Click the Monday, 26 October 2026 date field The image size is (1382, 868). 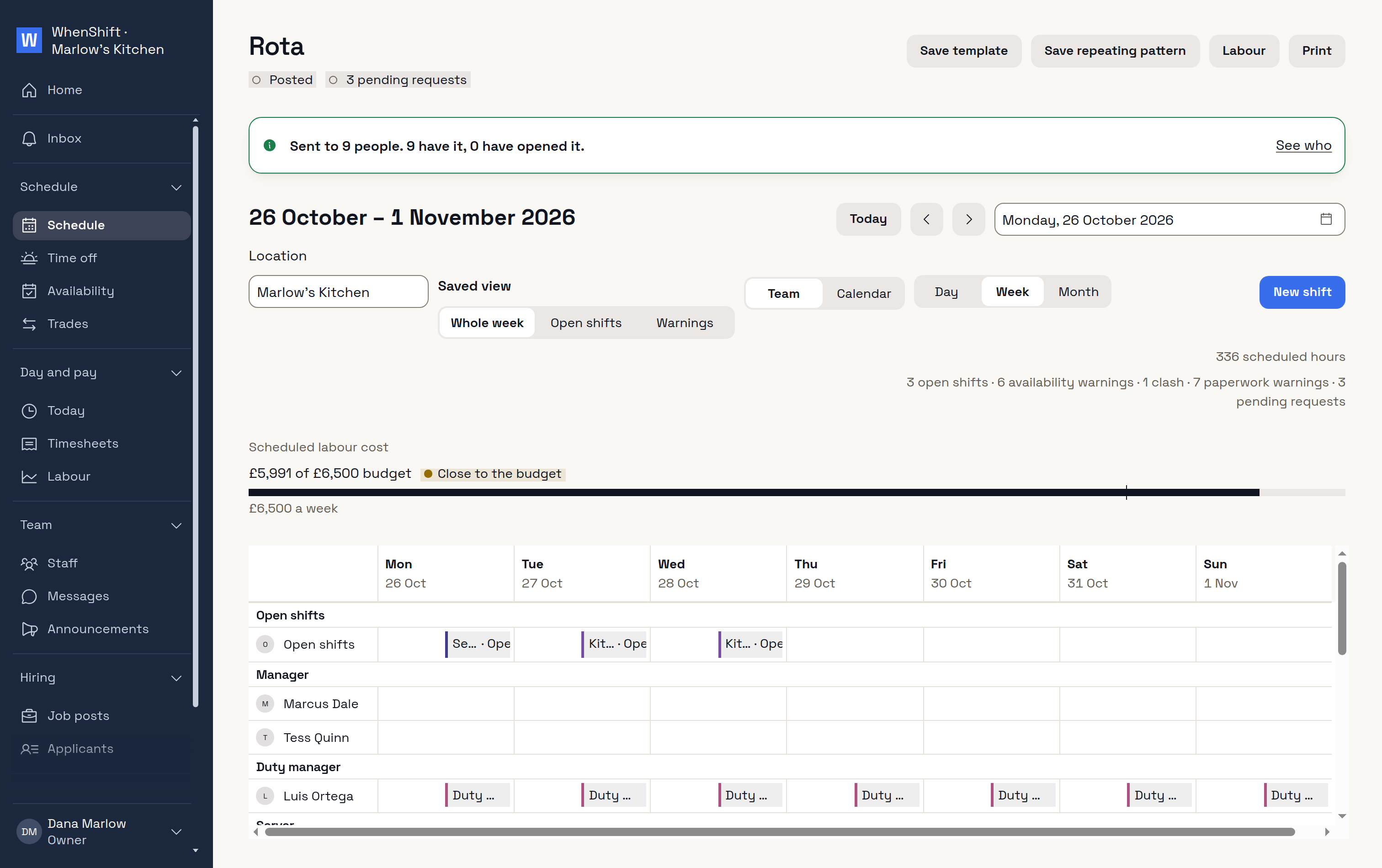tap(1169, 219)
